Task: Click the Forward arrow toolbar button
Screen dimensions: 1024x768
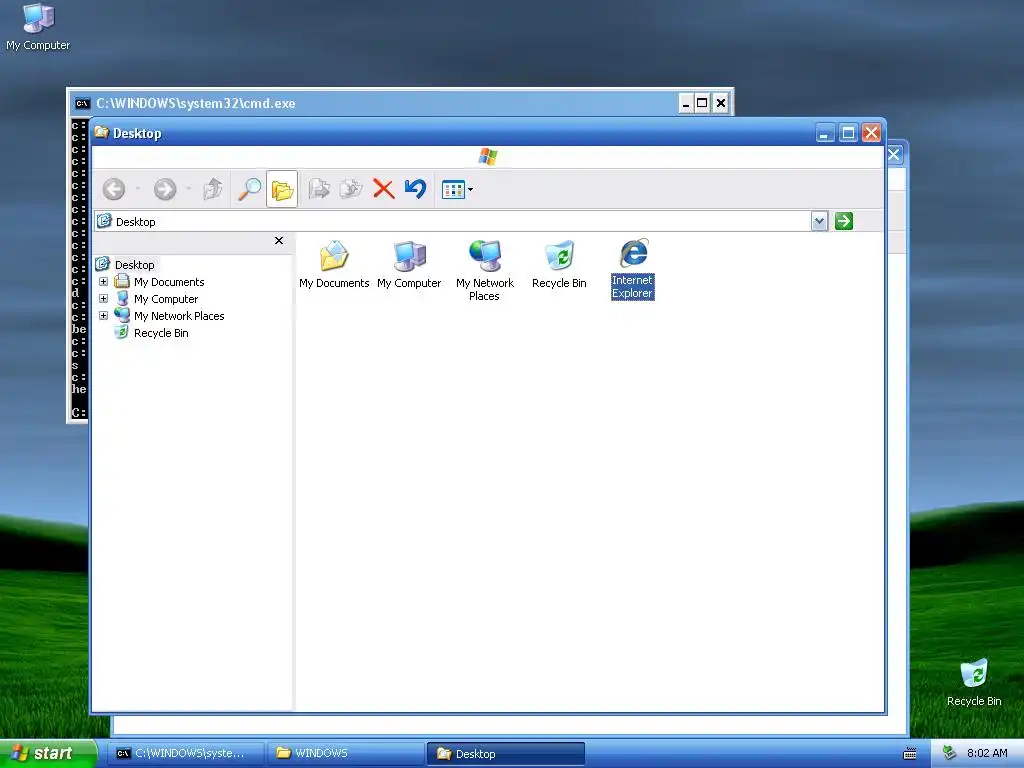Action: tap(165, 189)
